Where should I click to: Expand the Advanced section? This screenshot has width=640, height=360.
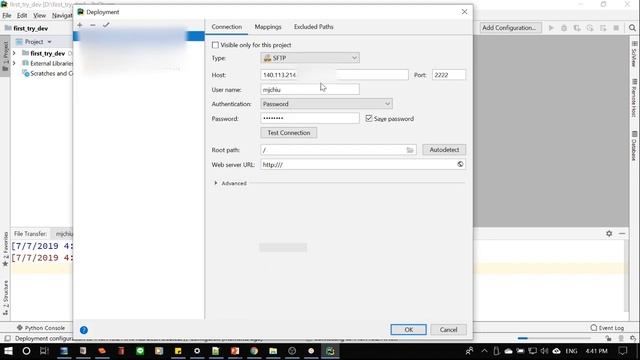(x=216, y=183)
